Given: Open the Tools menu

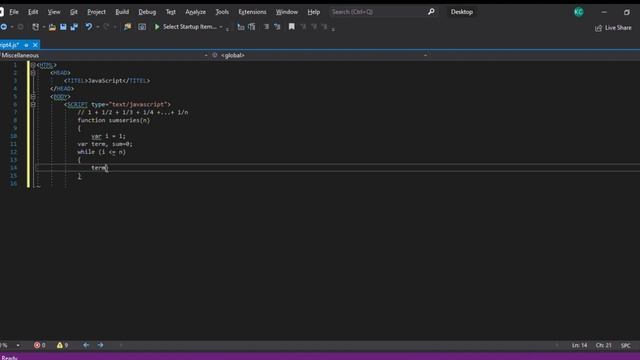Looking at the screenshot, I should tap(222, 12).
